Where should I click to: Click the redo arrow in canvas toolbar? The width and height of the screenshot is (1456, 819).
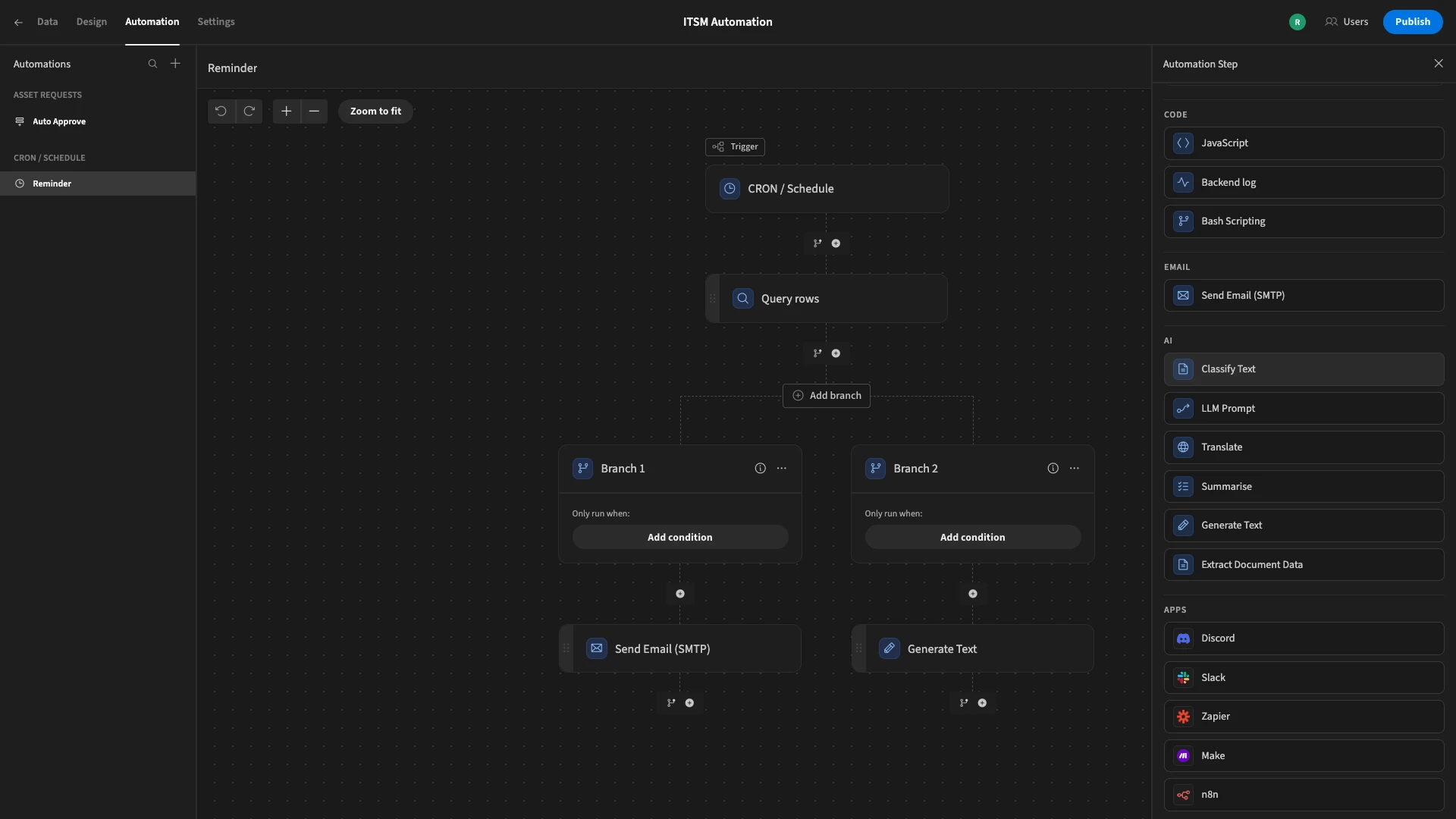pos(249,111)
